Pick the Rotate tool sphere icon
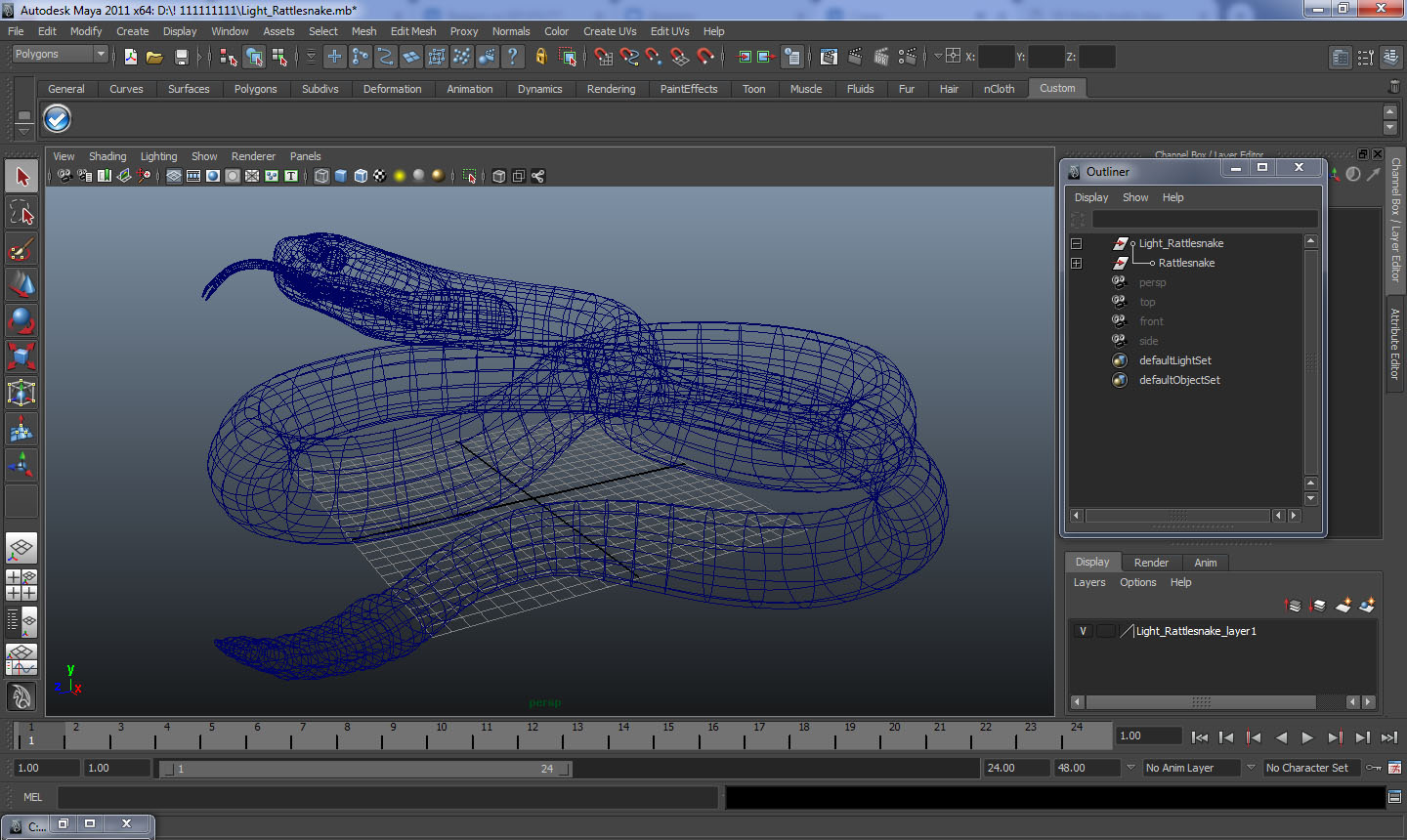Screen dimensions: 1407x840 [21, 320]
